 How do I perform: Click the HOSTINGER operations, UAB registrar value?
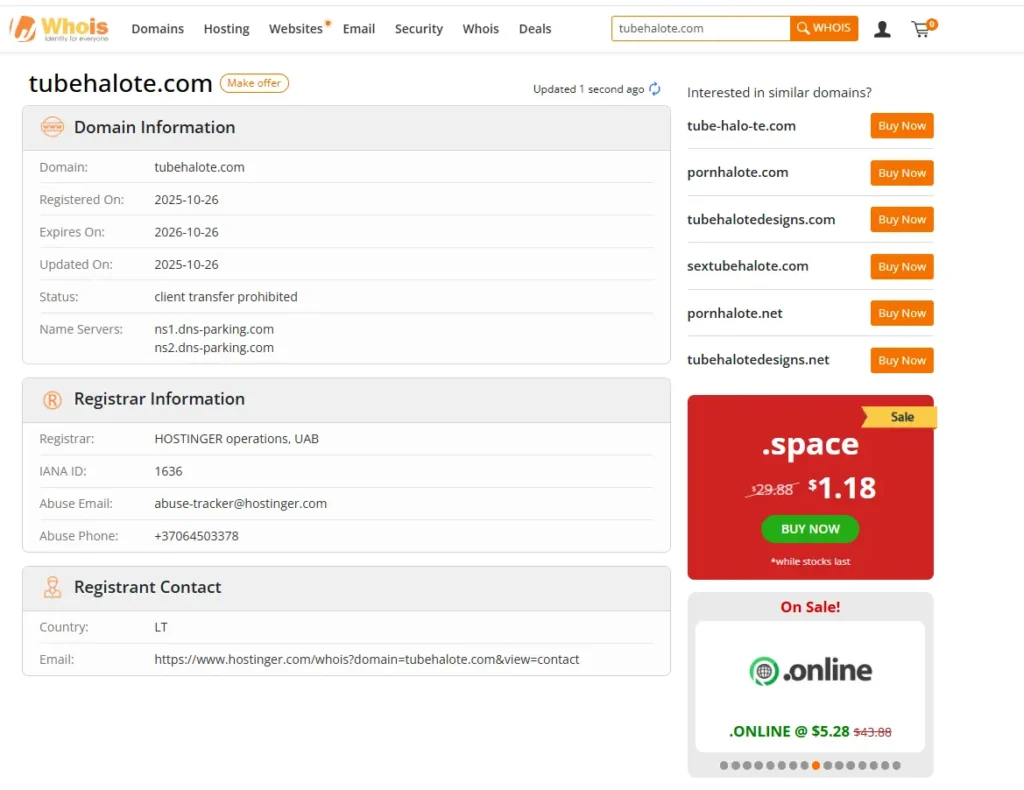[x=236, y=439]
